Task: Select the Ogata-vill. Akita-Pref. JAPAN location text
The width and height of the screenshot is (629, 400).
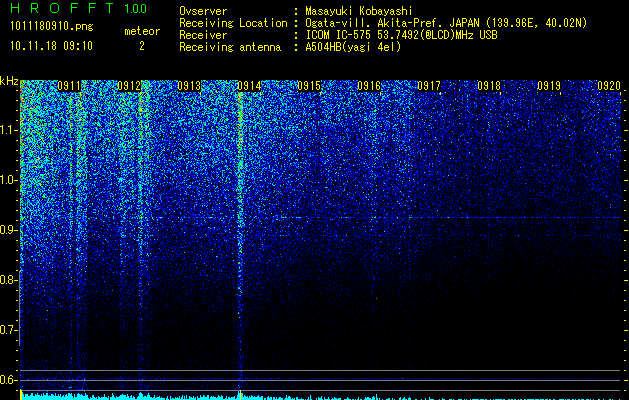Action: 446,23
